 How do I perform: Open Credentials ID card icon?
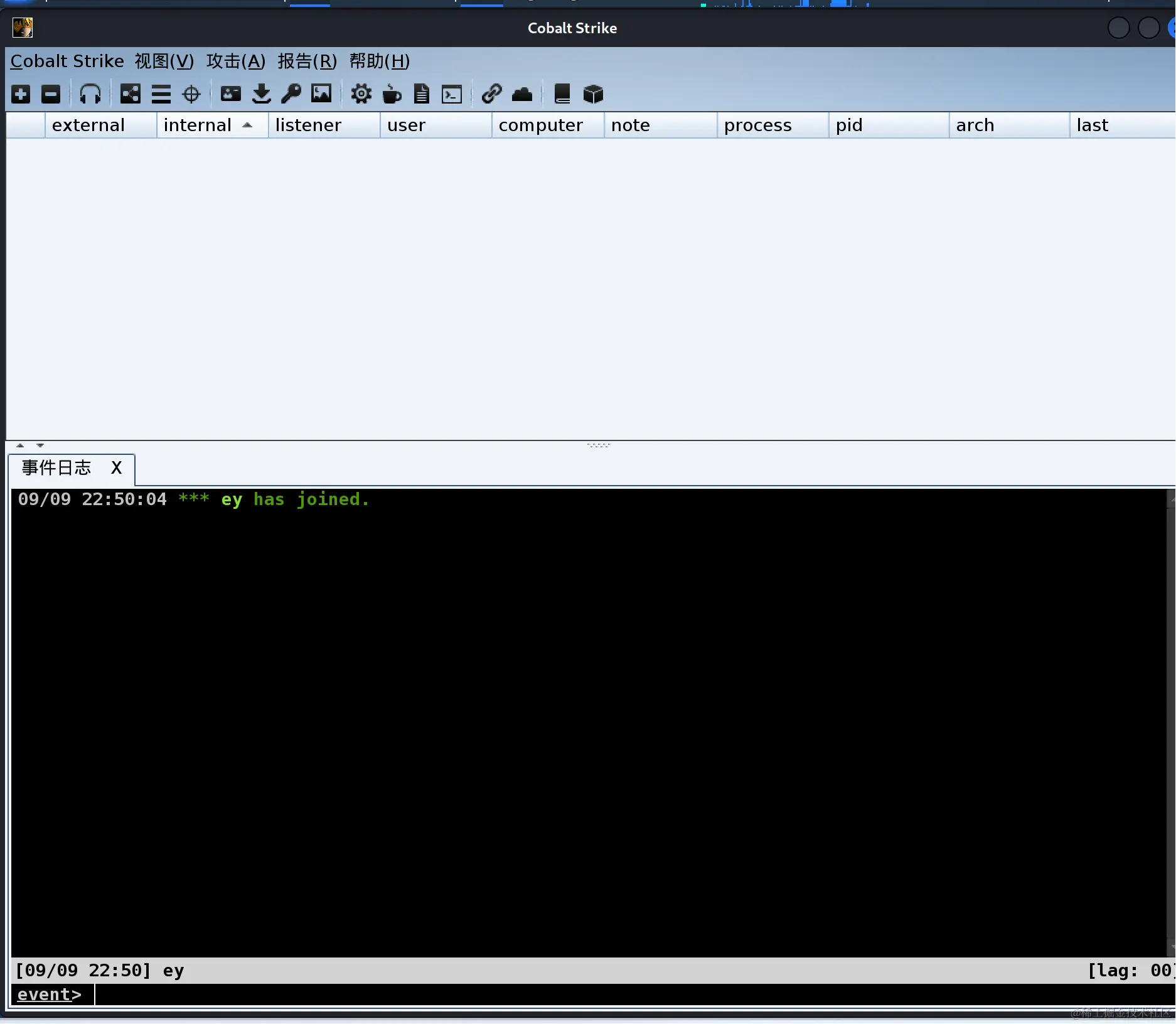pyautogui.click(x=231, y=94)
